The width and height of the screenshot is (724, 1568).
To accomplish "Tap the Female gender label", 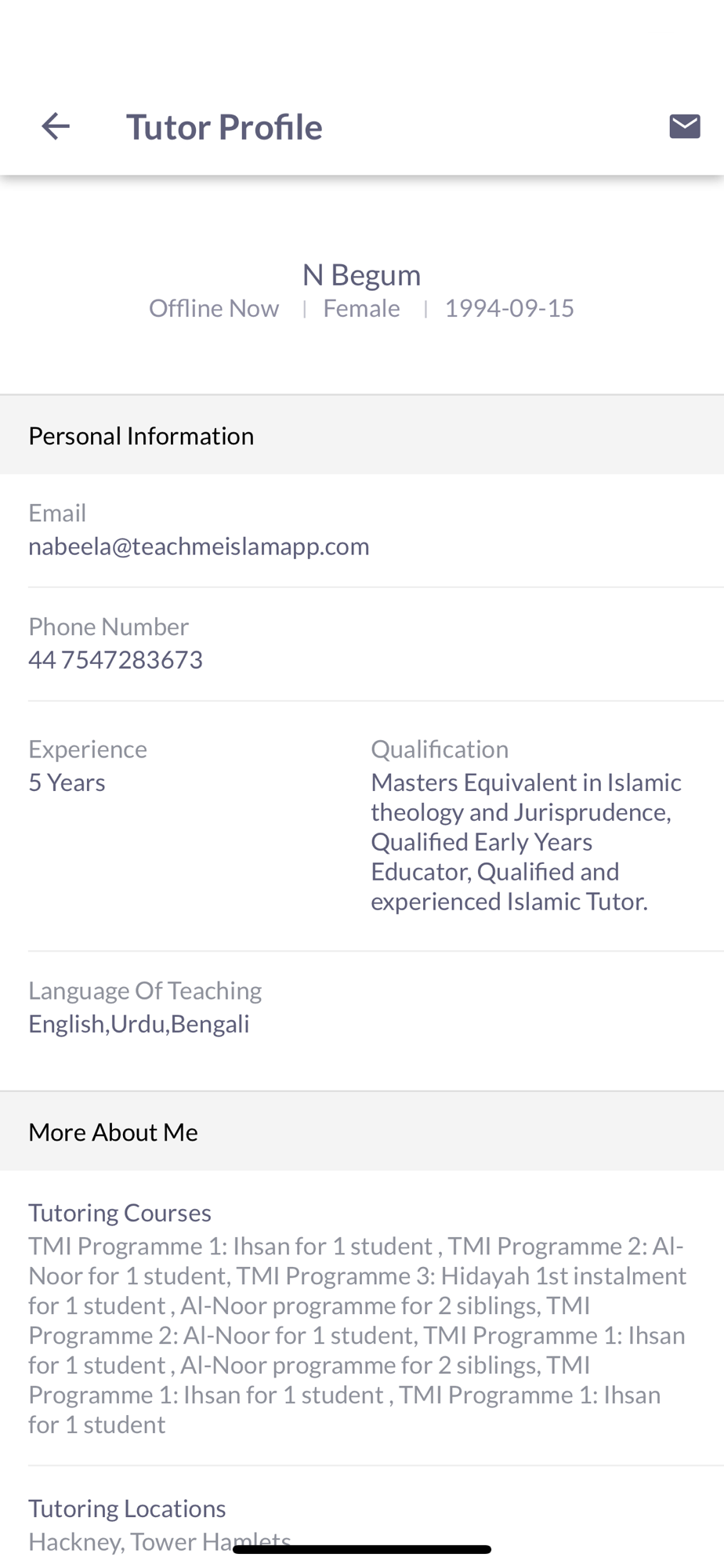I will pyautogui.click(x=361, y=308).
